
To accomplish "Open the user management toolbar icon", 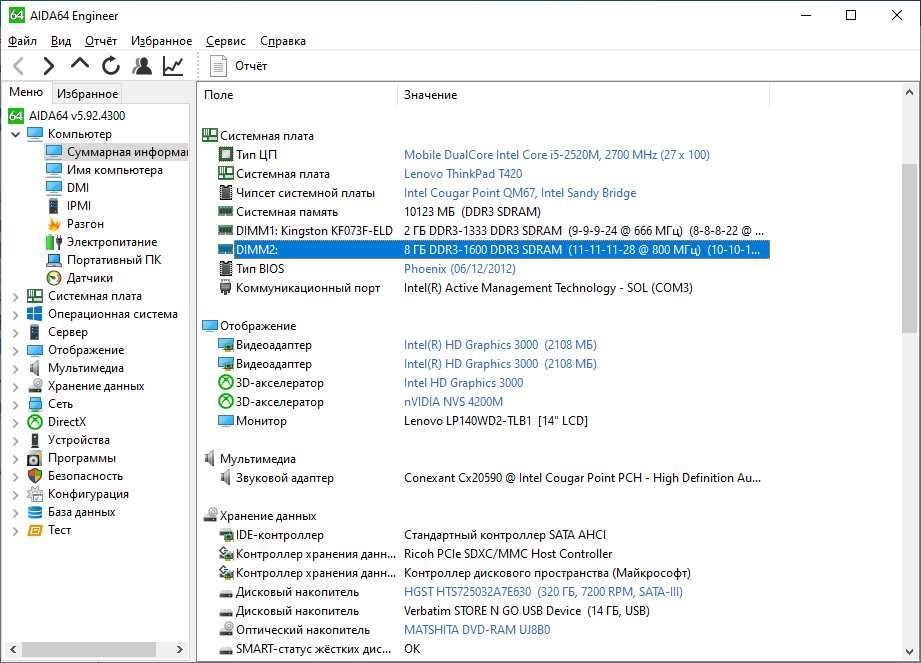I will pyautogui.click(x=142, y=66).
